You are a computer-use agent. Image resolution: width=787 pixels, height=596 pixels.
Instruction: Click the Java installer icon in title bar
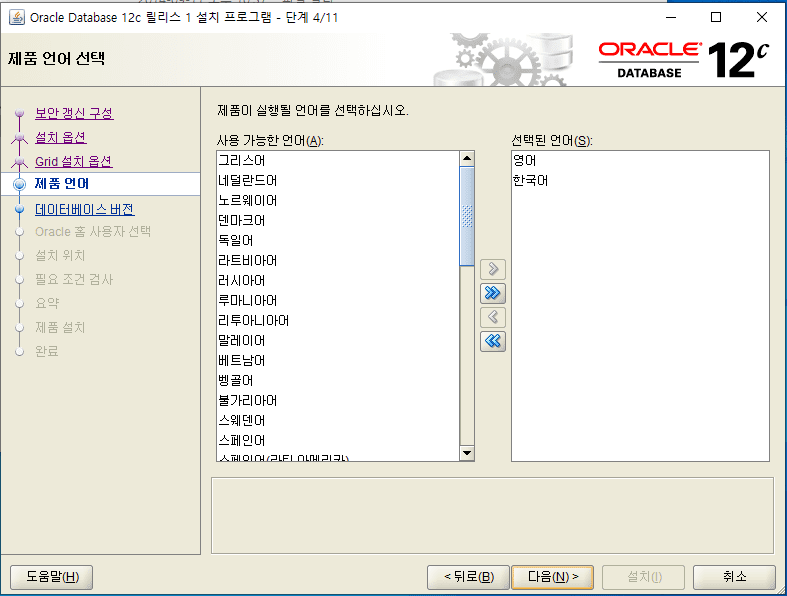tap(17, 18)
